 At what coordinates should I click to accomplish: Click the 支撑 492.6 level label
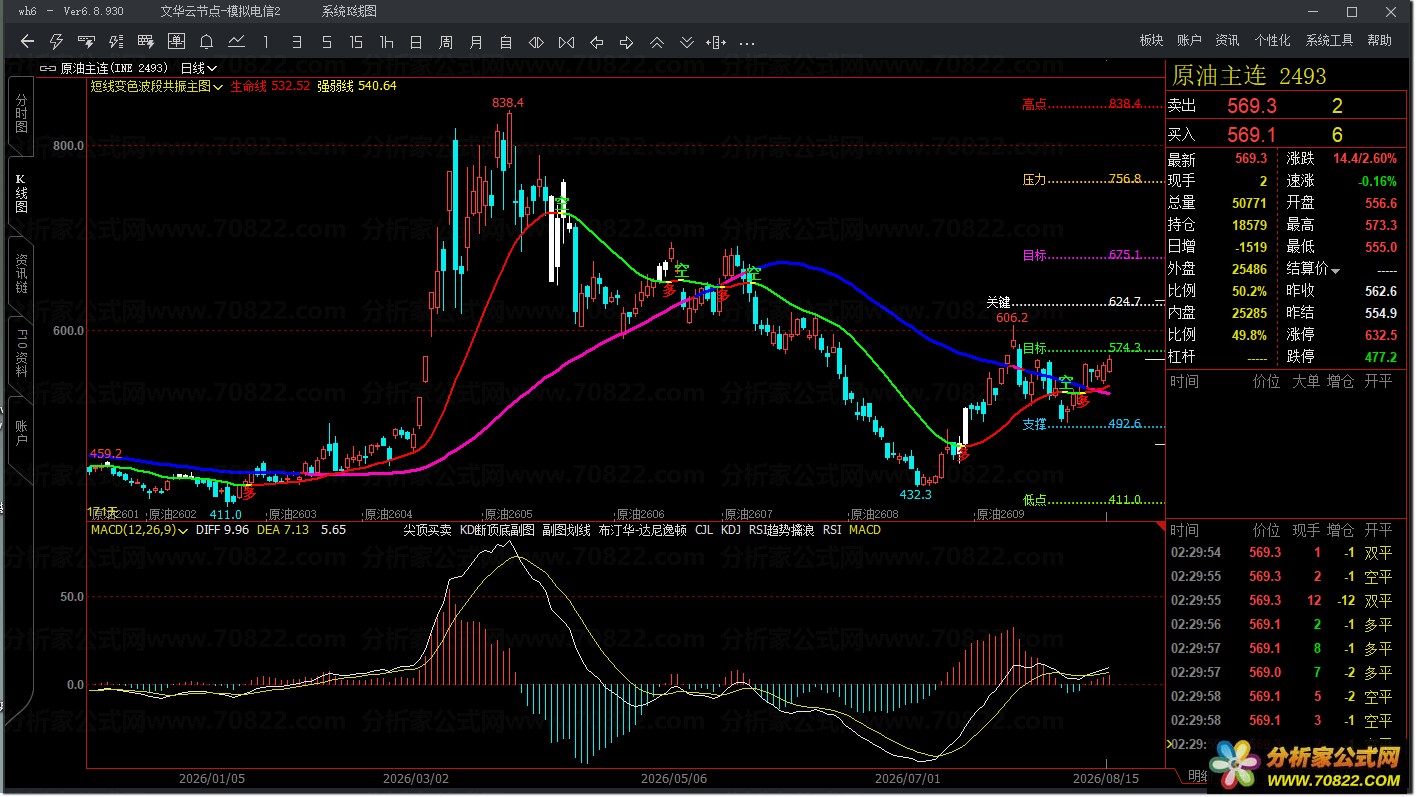[x=1081, y=424]
